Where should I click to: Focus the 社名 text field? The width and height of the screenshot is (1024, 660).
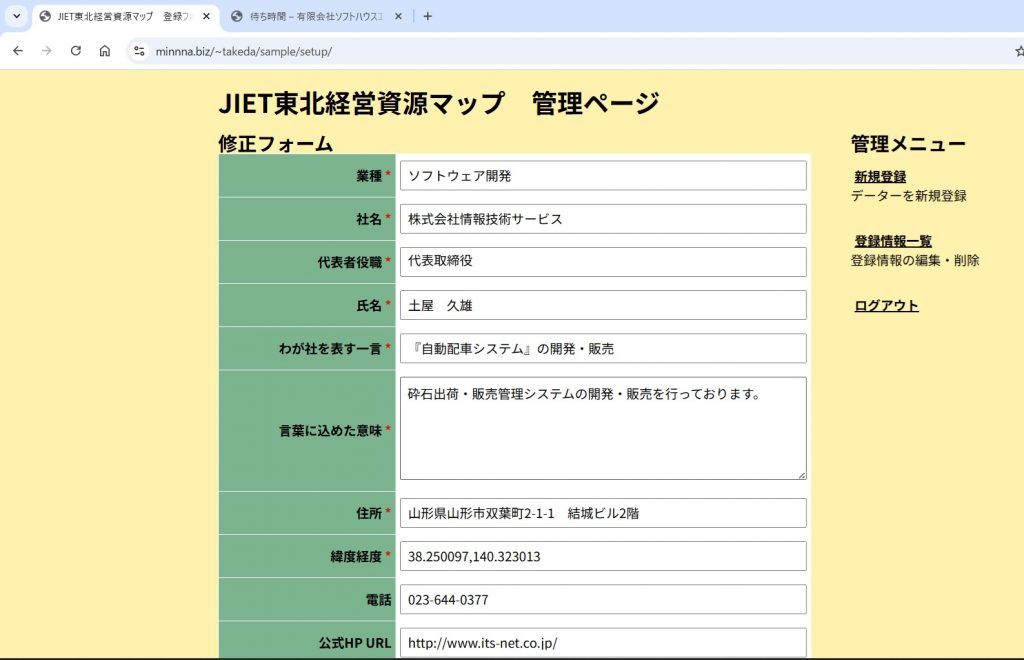tap(603, 219)
